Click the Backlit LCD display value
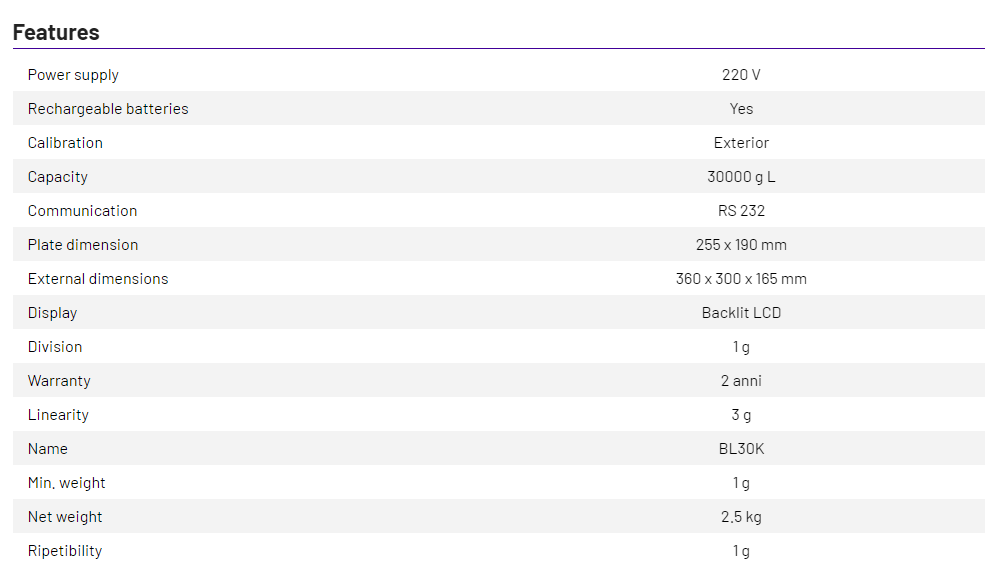The height and width of the screenshot is (581, 995). coord(741,313)
